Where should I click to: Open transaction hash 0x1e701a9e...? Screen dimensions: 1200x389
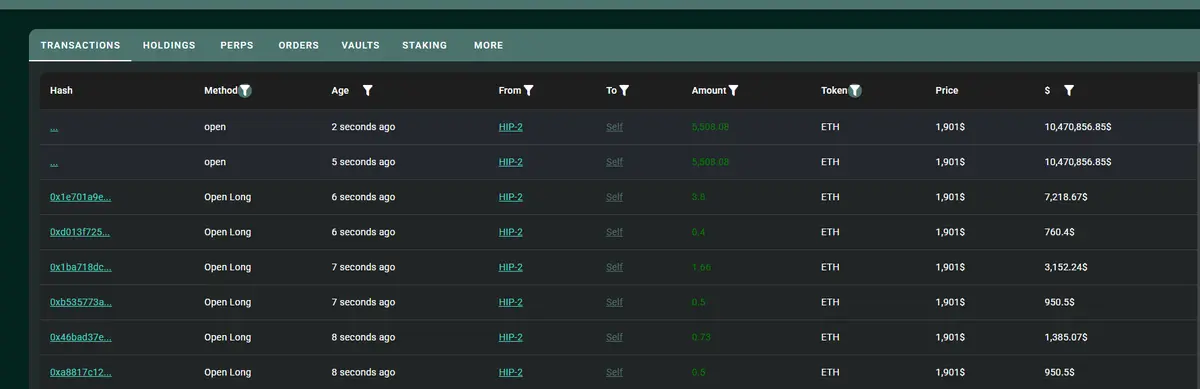81,197
